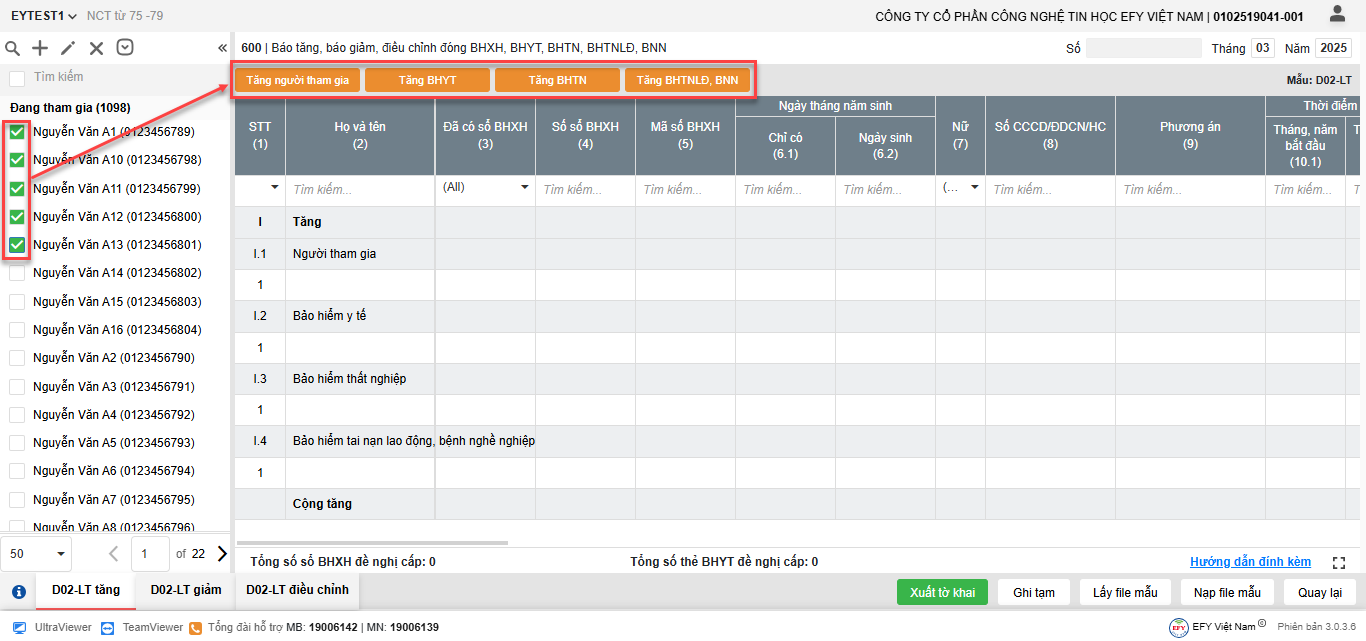1366x641 pixels.
Task: Tick the Nguyễn Văn A2 checkbox
Action: [17, 358]
